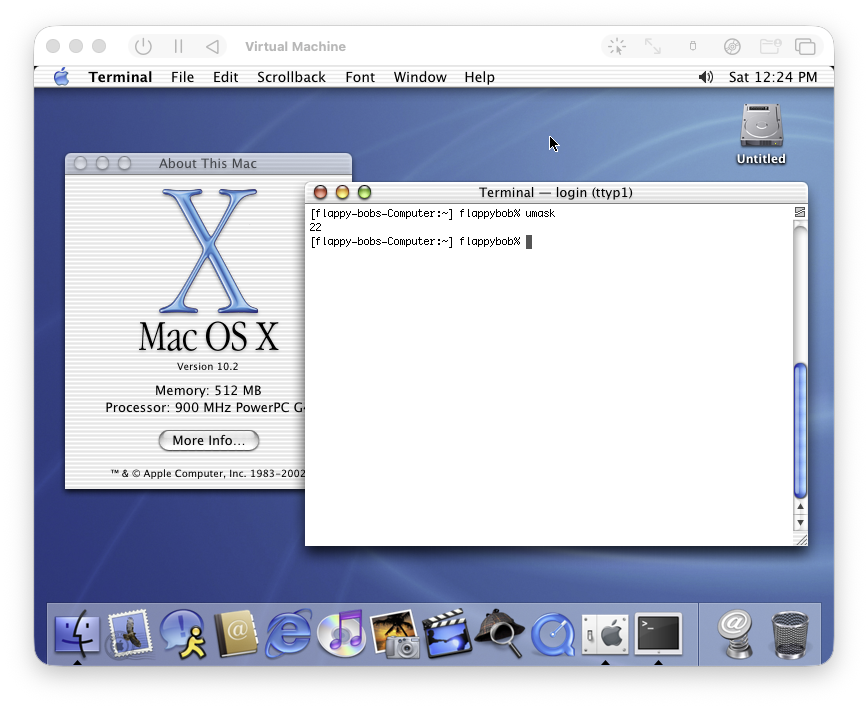Open iTunes from the Dock

tap(341, 634)
